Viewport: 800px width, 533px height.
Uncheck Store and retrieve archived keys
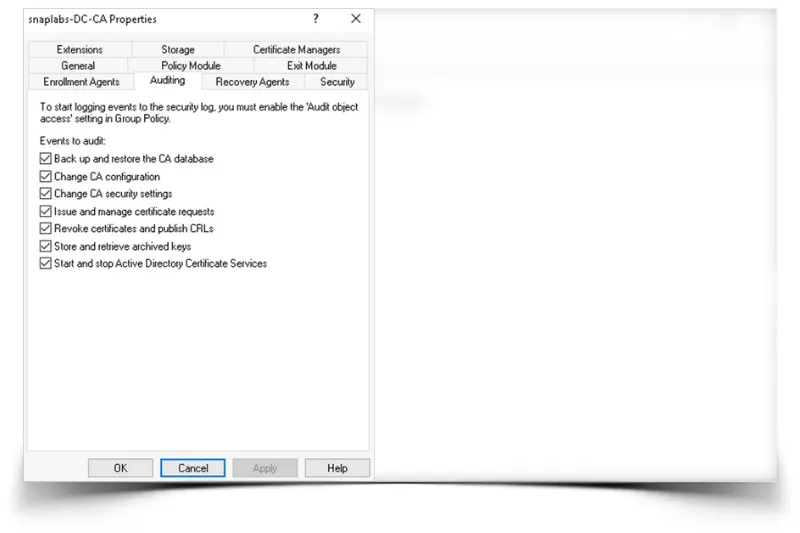(45, 246)
